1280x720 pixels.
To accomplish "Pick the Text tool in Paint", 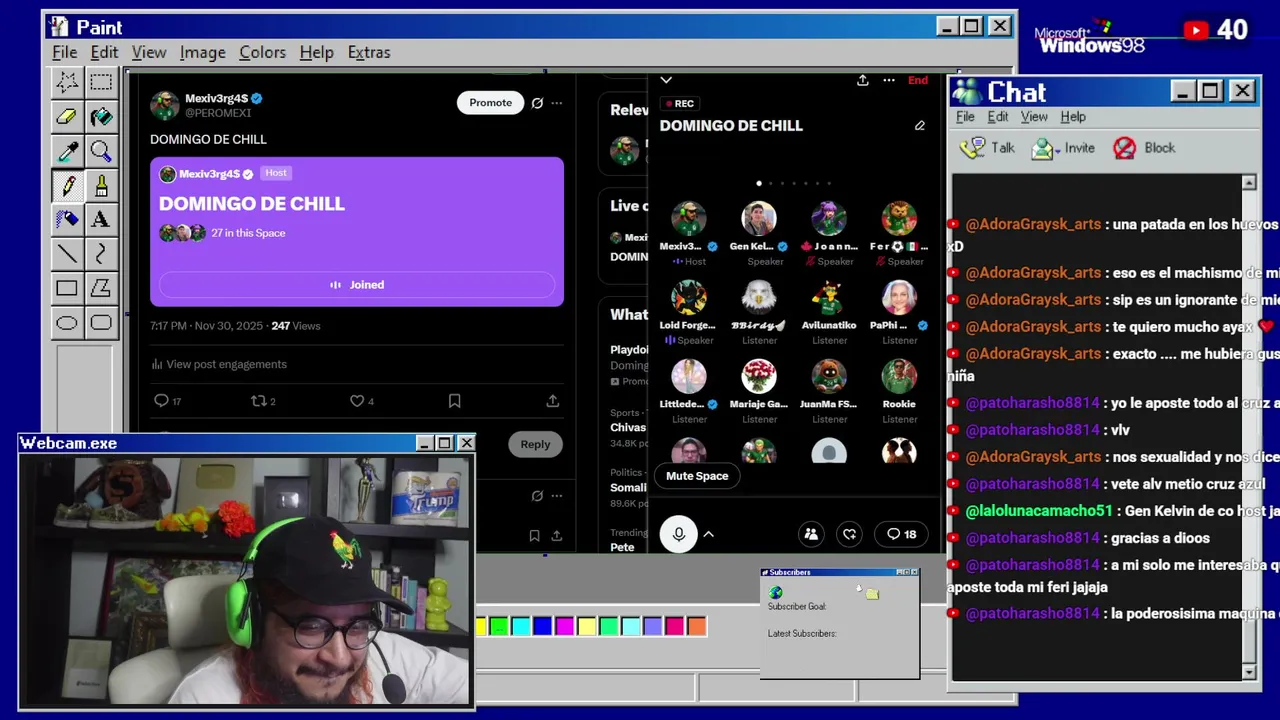I will (x=101, y=220).
